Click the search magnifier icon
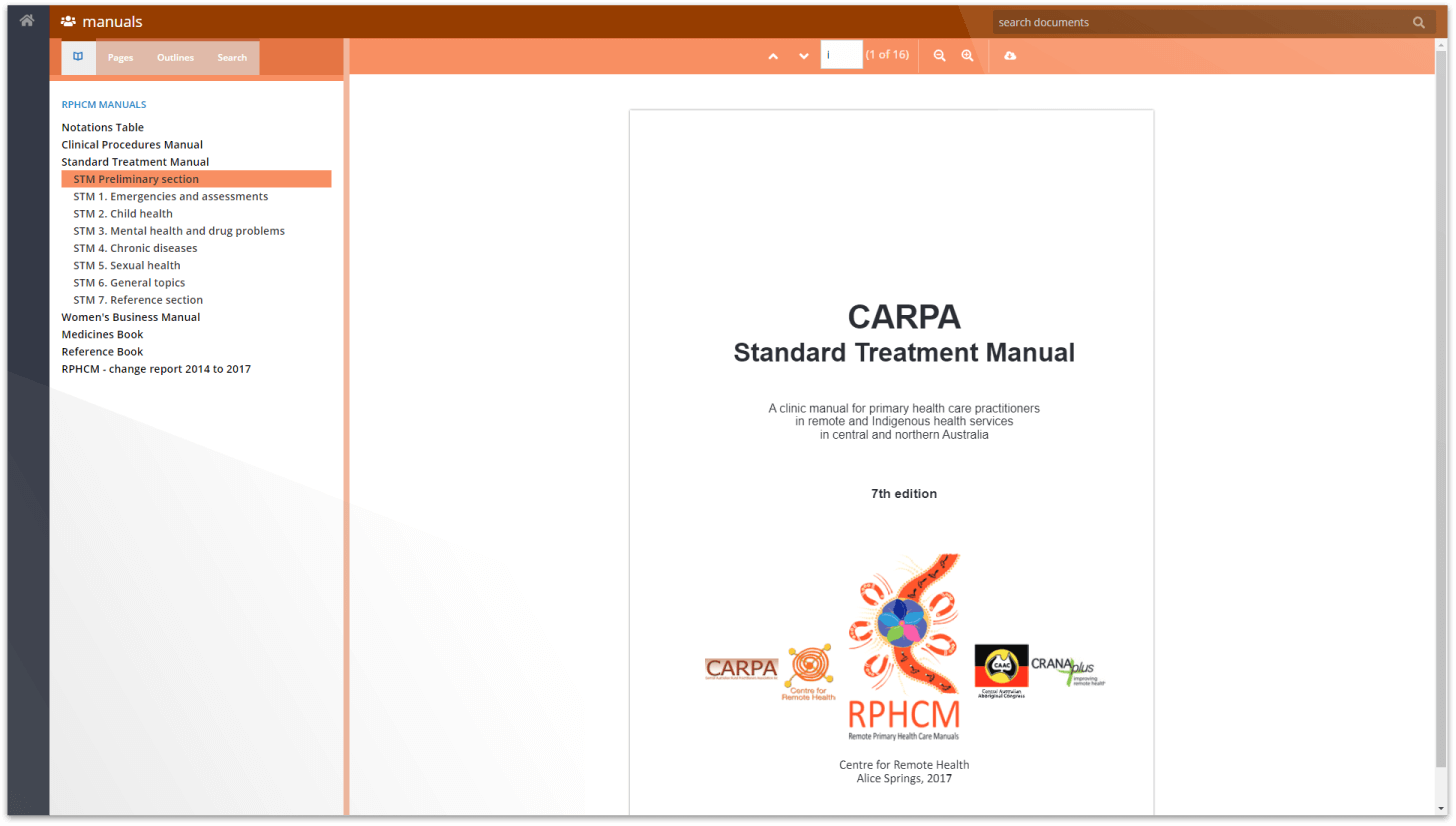This screenshot has height=826, width=1456. (1418, 22)
